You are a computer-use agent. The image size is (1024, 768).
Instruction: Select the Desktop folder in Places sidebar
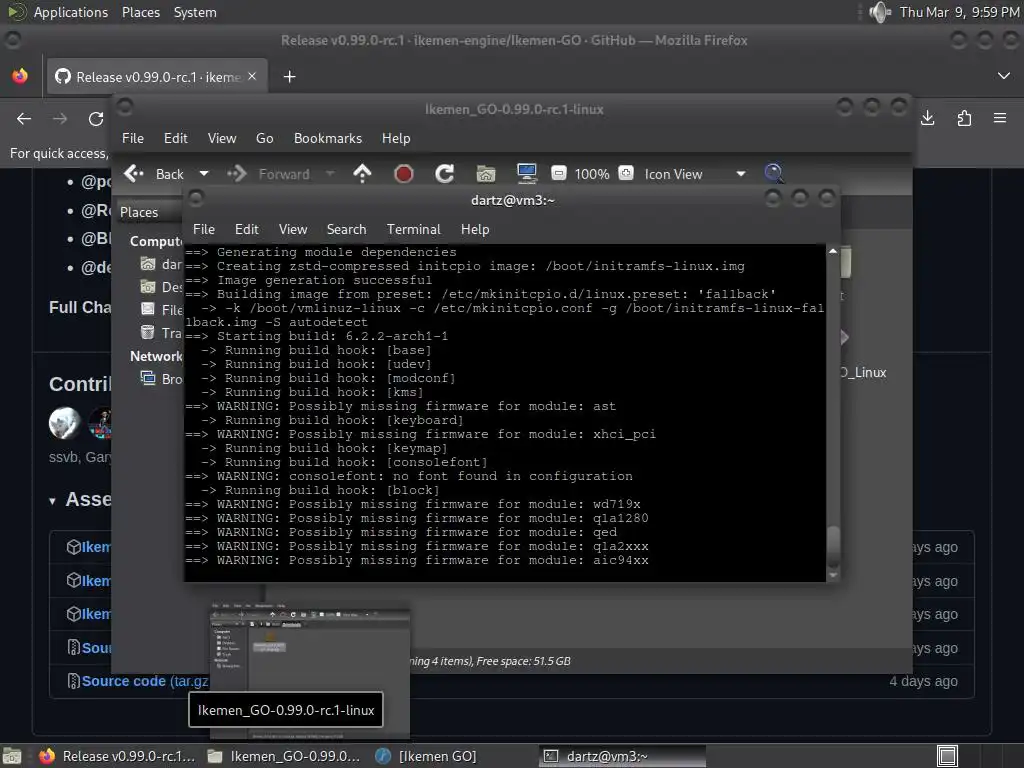[x=162, y=287]
